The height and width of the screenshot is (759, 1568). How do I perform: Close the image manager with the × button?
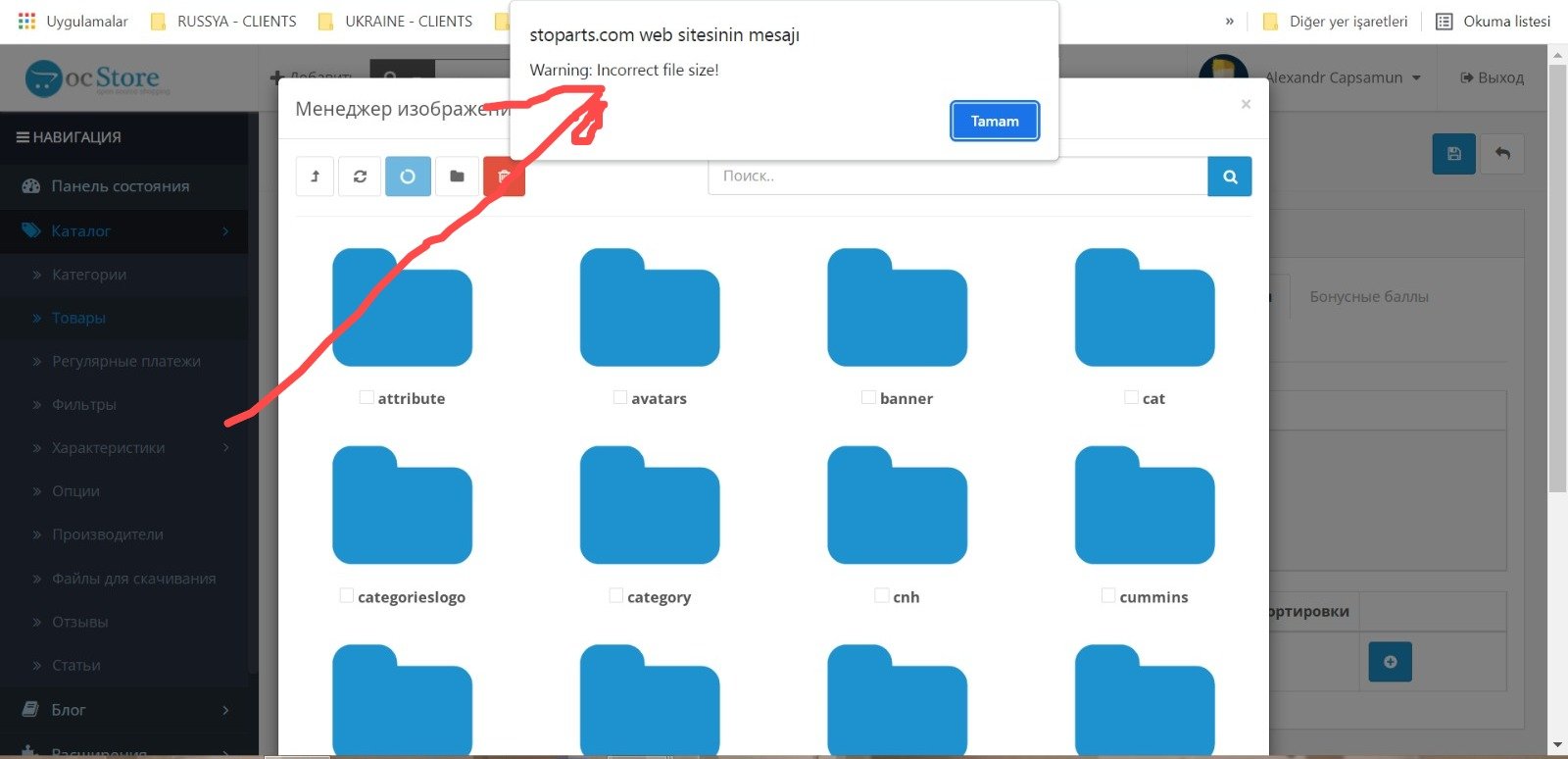click(x=1246, y=104)
